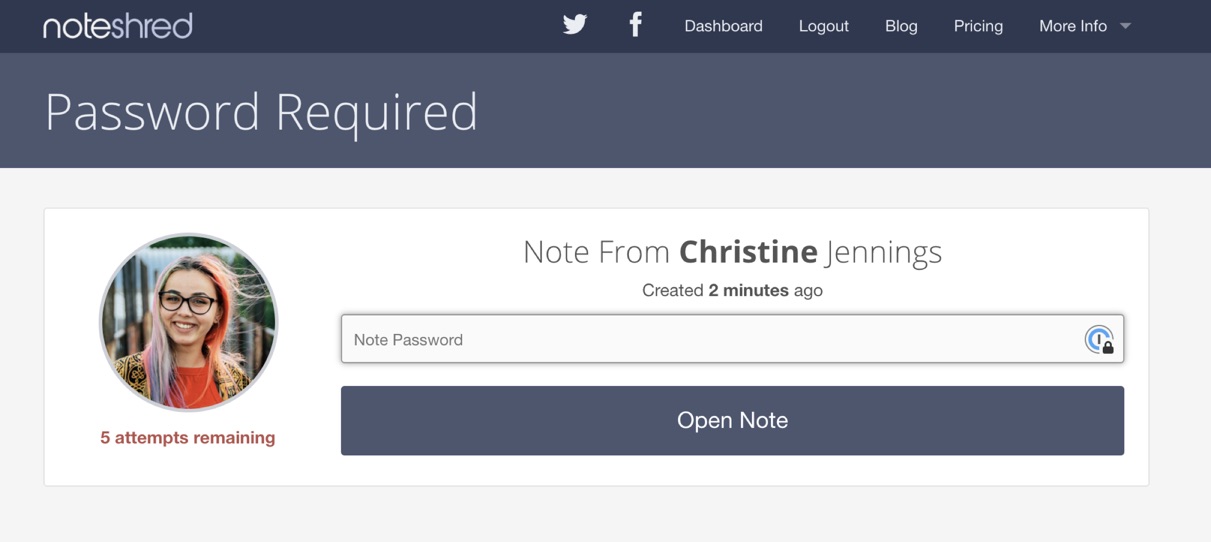Open the More Info menu label
The height and width of the screenshot is (542, 1211).
(x=1073, y=26)
